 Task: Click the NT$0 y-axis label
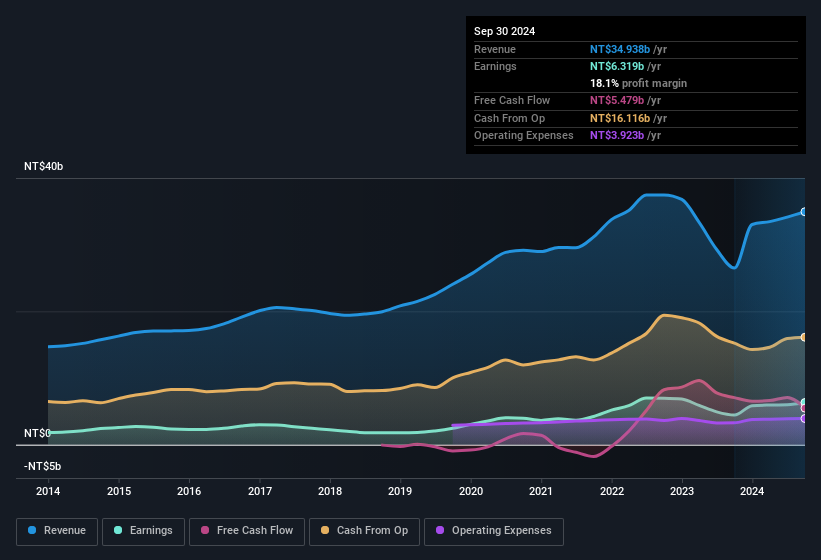pyautogui.click(x=37, y=433)
